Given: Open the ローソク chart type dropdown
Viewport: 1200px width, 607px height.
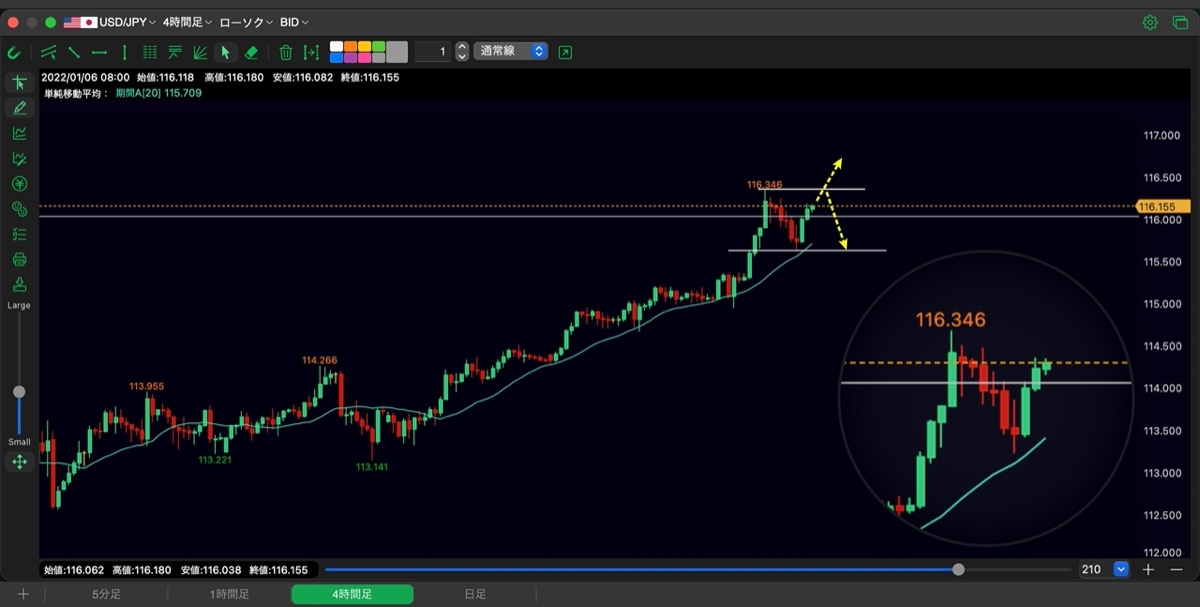Looking at the screenshot, I should coord(247,22).
